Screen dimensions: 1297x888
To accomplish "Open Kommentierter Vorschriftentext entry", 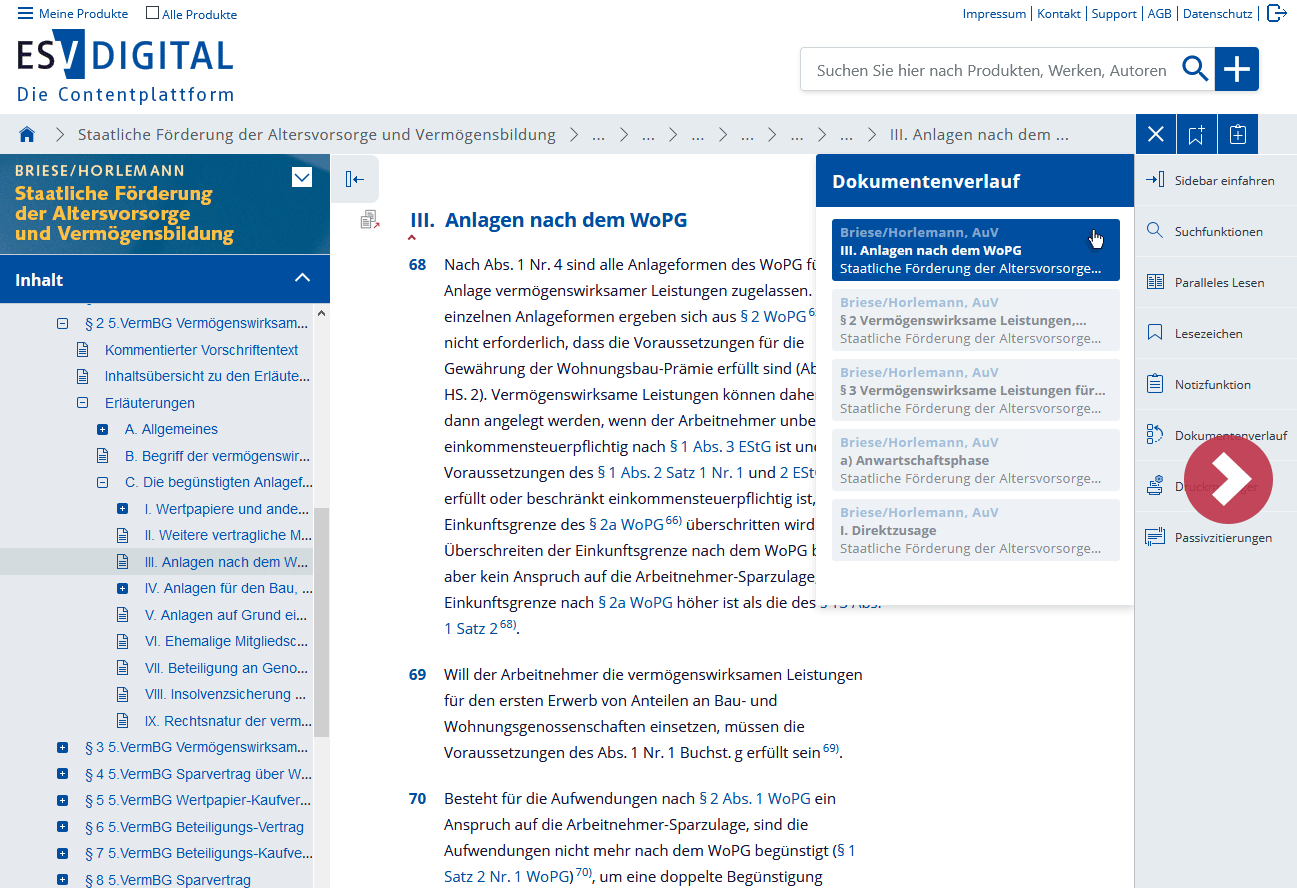I will pyautogui.click(x=201, y=350).
